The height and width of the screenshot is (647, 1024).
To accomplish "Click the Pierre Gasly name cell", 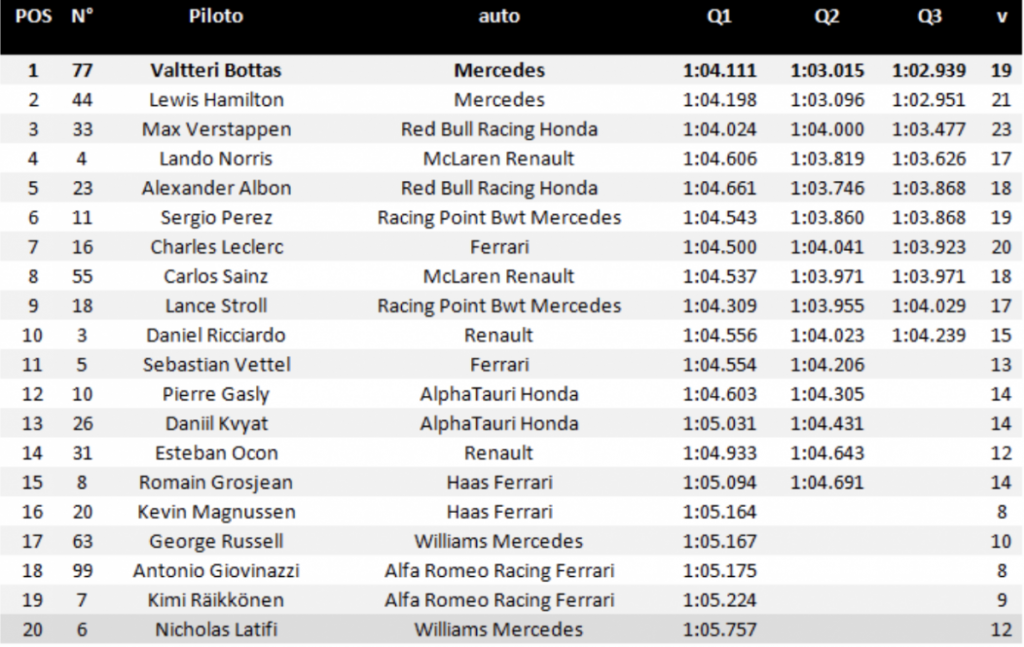I will tap(216, 394).
